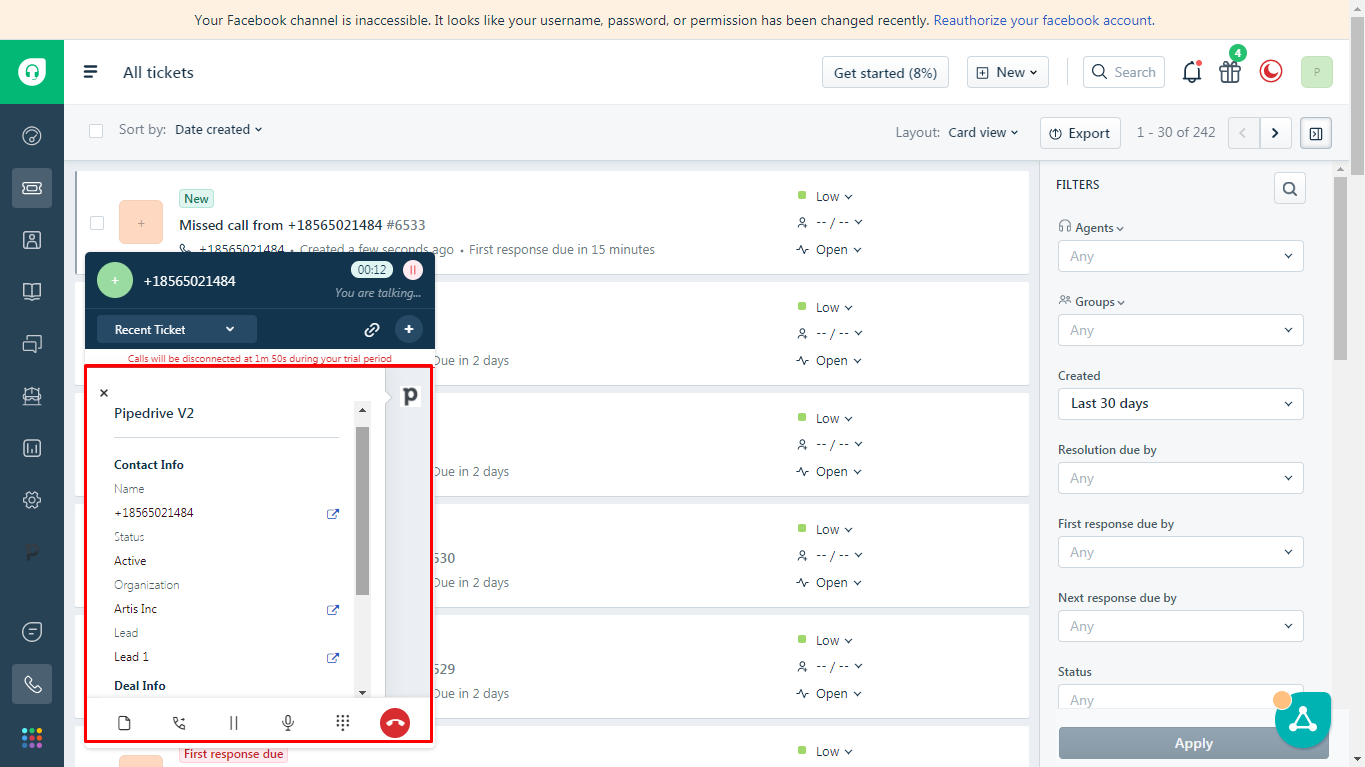Open Solutions book icon in sidebar

(x=32, y=292)
